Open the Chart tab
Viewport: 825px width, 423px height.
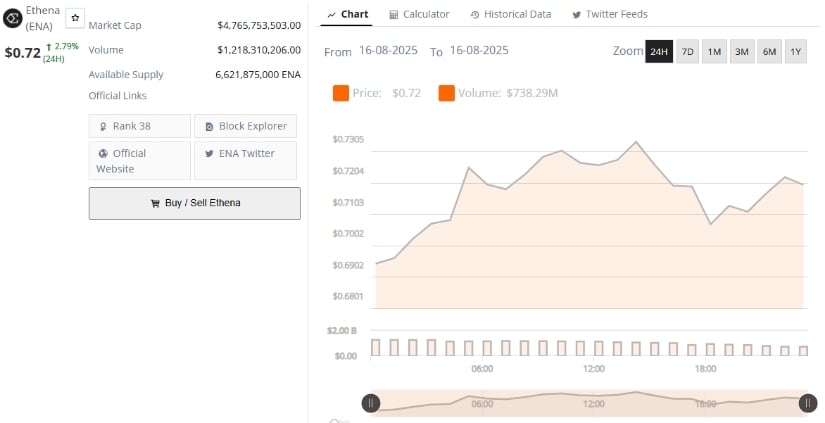pos(347,14)
